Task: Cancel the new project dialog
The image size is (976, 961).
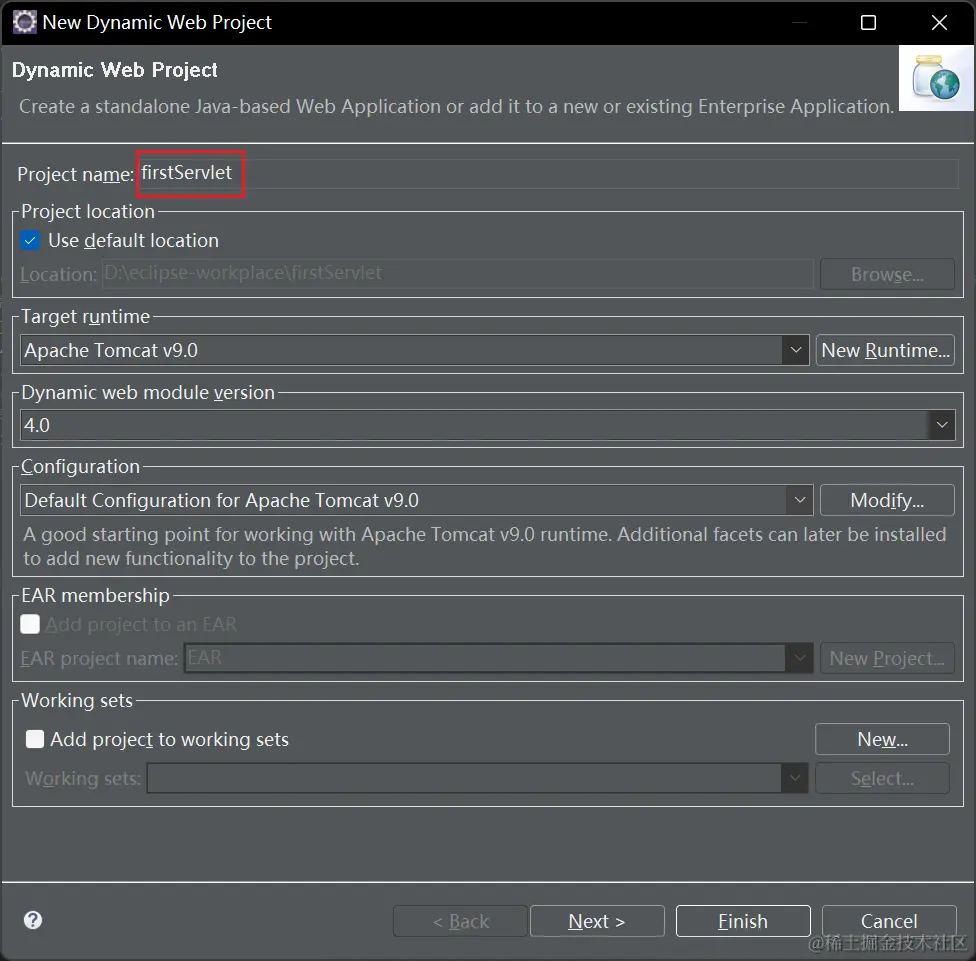Action: coord(889,921)
